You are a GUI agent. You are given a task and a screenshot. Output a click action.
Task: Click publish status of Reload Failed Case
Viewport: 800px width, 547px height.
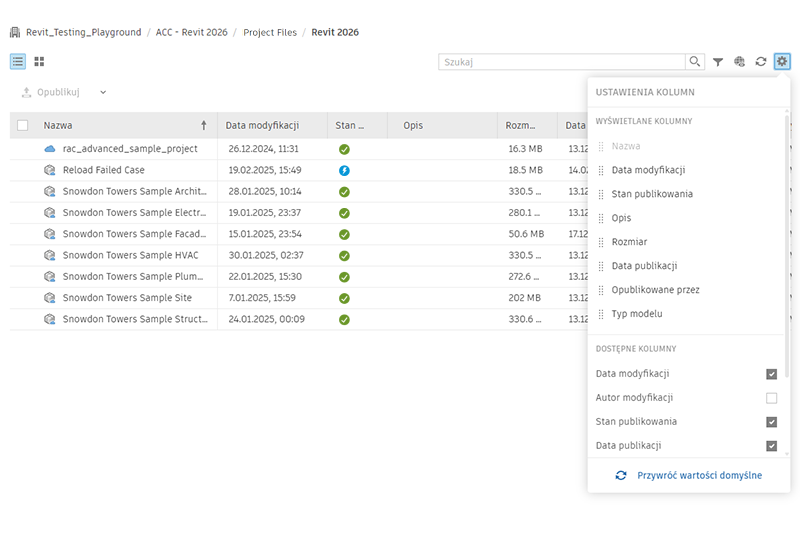point(344,170)
